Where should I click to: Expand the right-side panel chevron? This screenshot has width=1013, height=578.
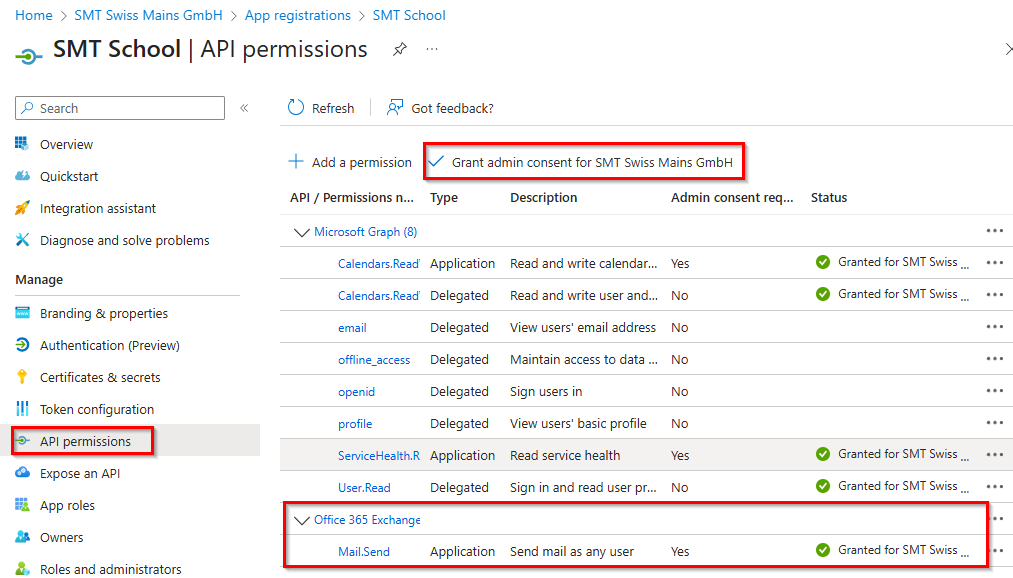(1007, 49)
